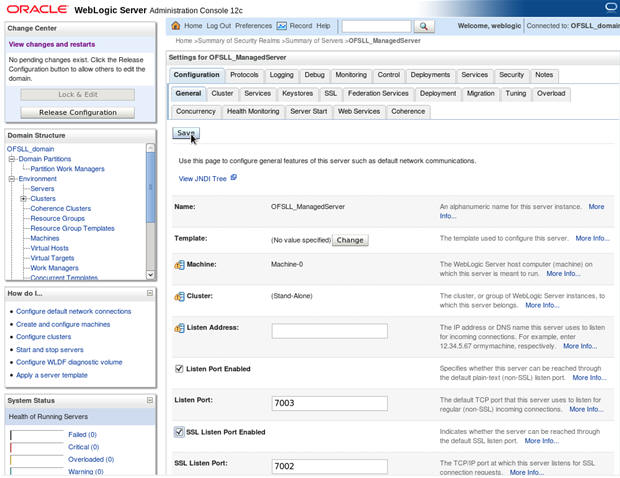Click the Cluster label icon
The image size is (620, 478).
click(x=179, y=296)
